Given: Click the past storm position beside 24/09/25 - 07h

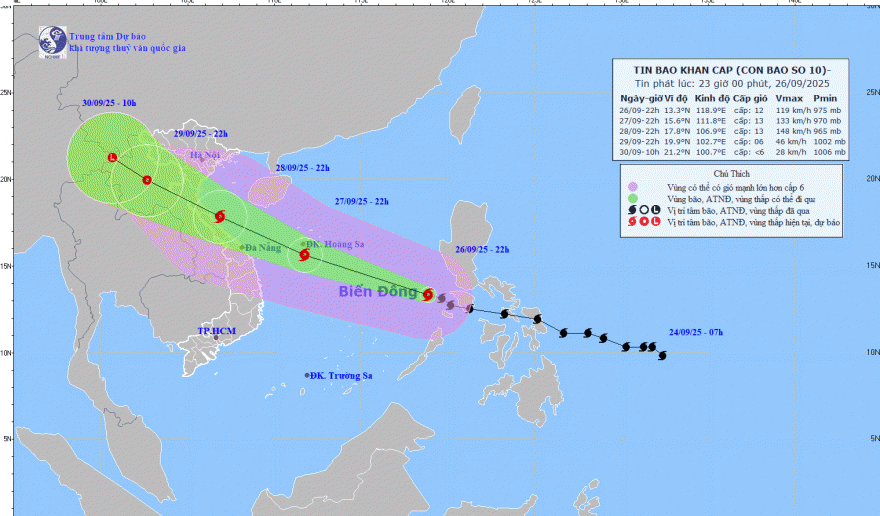Looking at the screenshot, I should click(x=662, y=355).
